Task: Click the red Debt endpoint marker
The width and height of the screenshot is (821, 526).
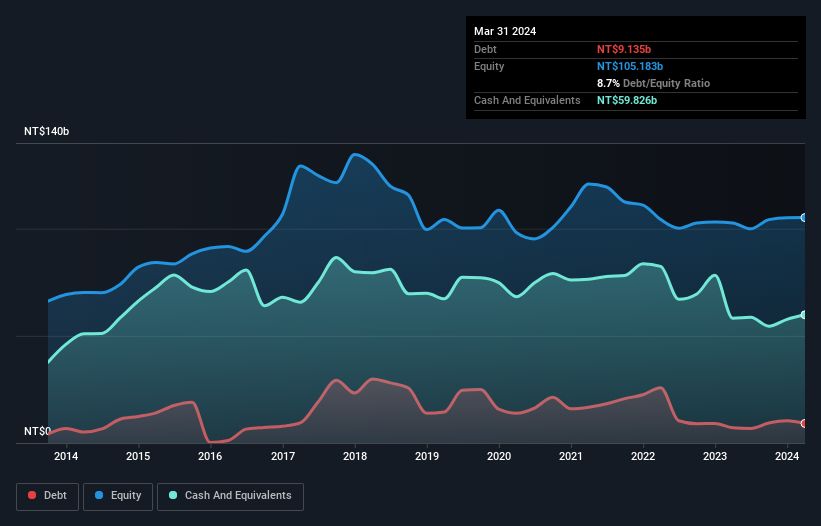Action: 804,423
